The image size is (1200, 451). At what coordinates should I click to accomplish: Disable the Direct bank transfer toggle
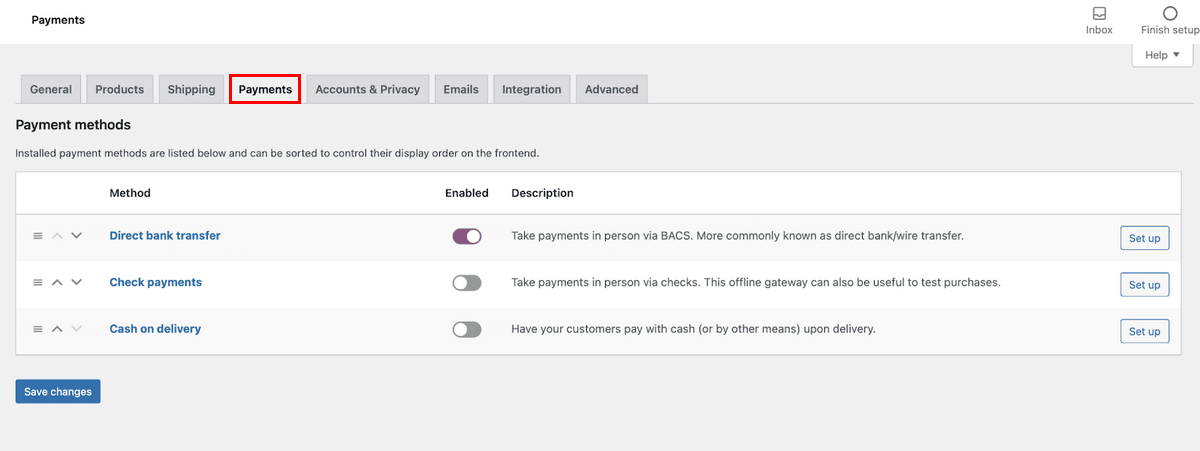pos(467,236)
